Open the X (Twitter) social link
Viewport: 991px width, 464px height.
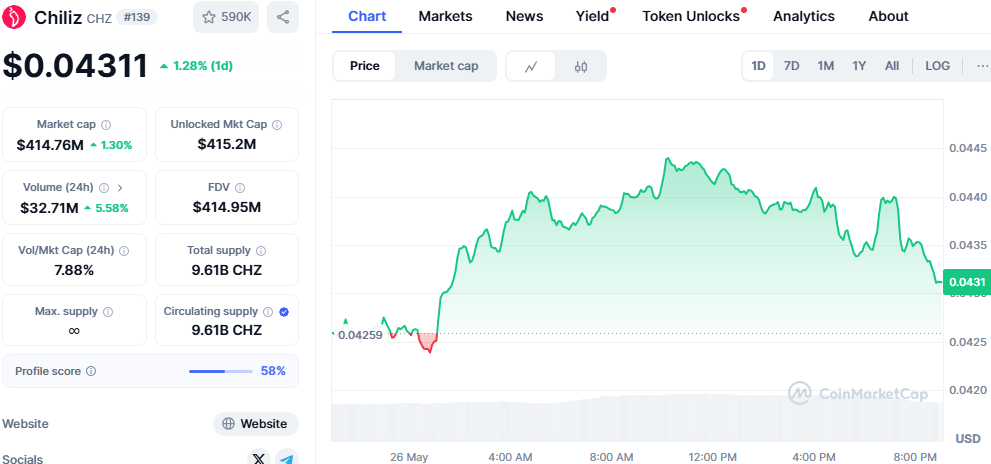click(x=258, y=458)
